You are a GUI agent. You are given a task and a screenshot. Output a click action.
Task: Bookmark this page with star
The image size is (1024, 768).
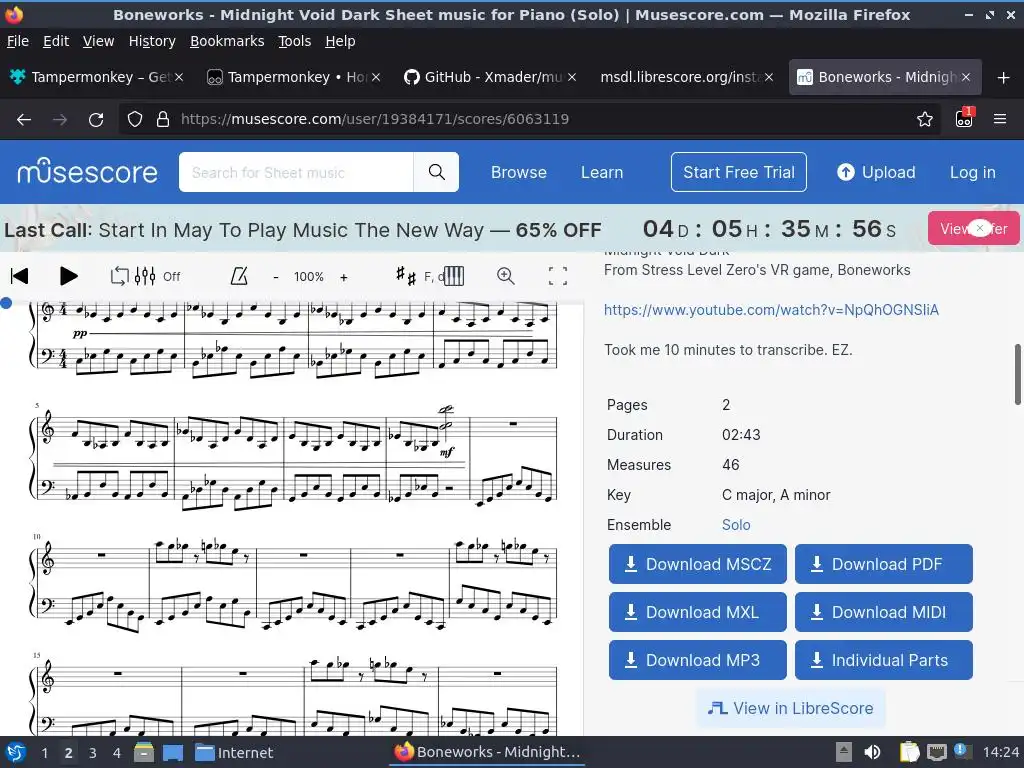[x=925, y=120]
